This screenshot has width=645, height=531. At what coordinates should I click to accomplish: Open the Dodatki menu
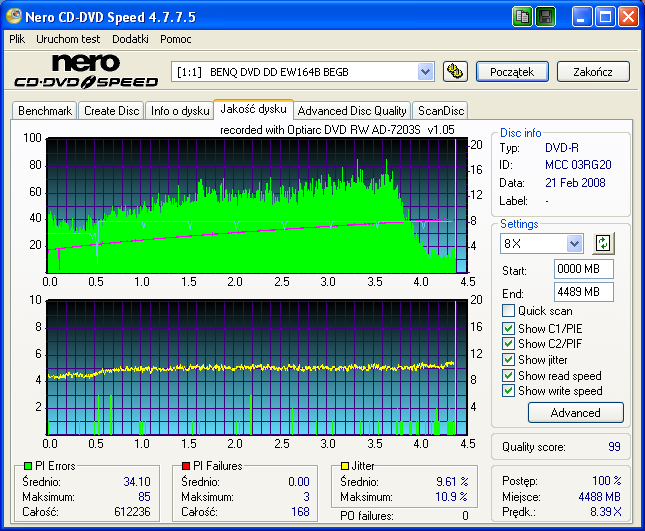(x=130, y=39)
